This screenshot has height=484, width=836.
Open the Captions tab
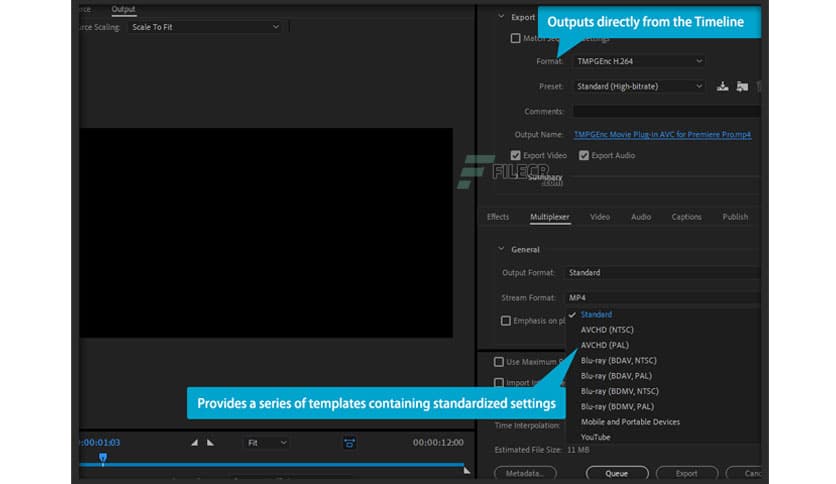[x=686, y=217]
